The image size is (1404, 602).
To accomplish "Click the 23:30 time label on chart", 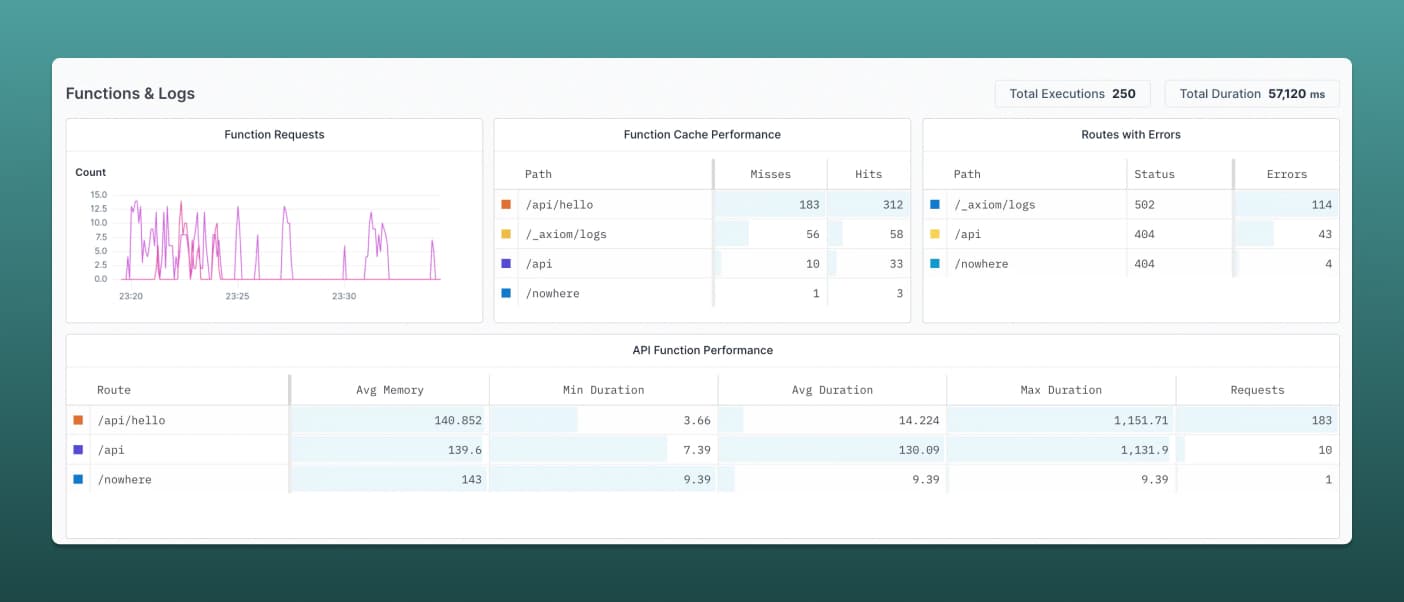I will click(344, 296).
